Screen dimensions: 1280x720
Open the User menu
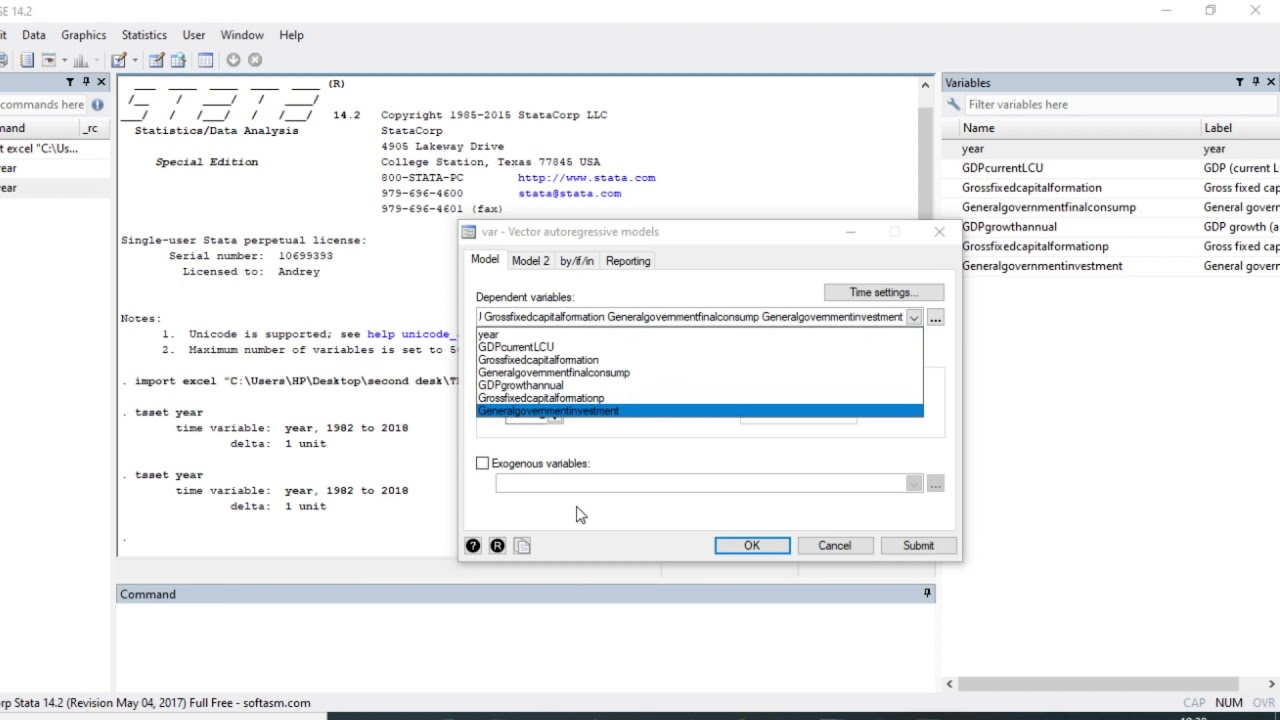coord(194,35)
